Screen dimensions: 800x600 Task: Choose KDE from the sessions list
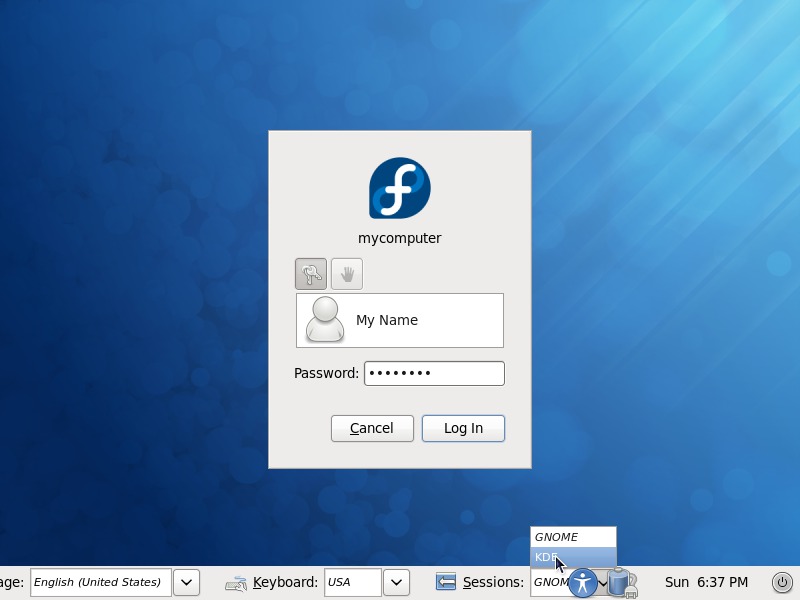(x=573, y=557)
